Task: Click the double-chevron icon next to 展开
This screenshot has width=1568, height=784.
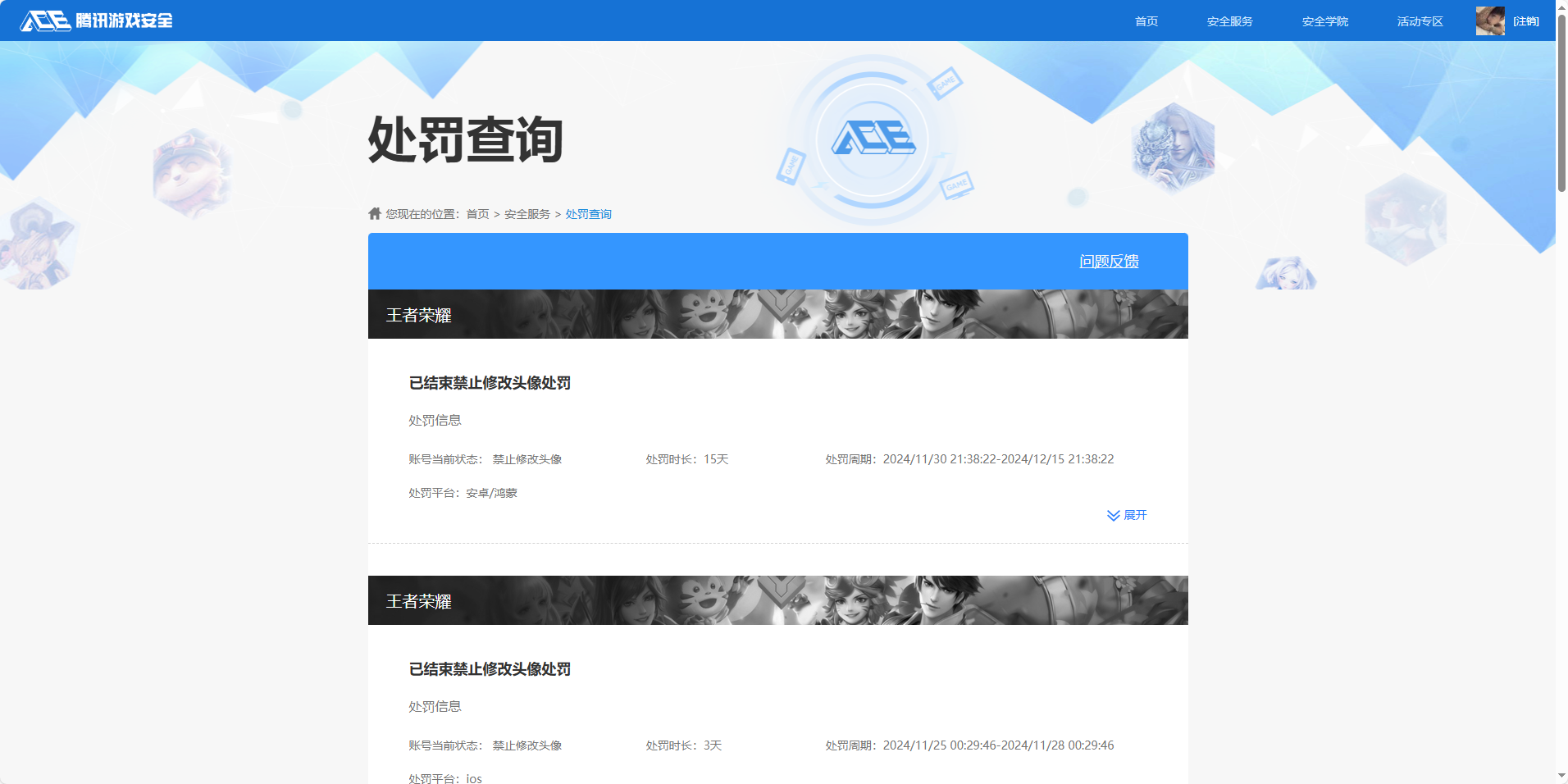Action: (x=1113, y=515)
